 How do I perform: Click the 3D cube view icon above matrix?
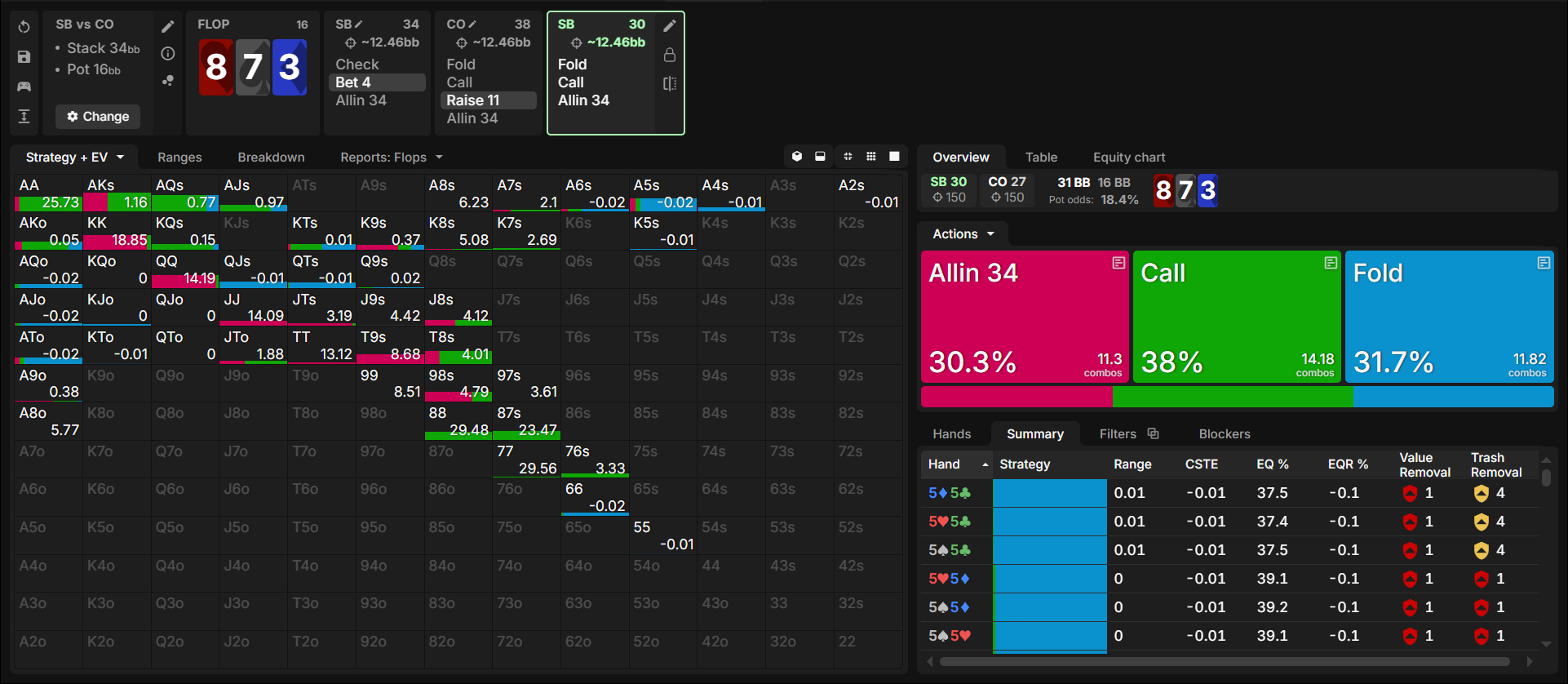click(x=797, y=157)
